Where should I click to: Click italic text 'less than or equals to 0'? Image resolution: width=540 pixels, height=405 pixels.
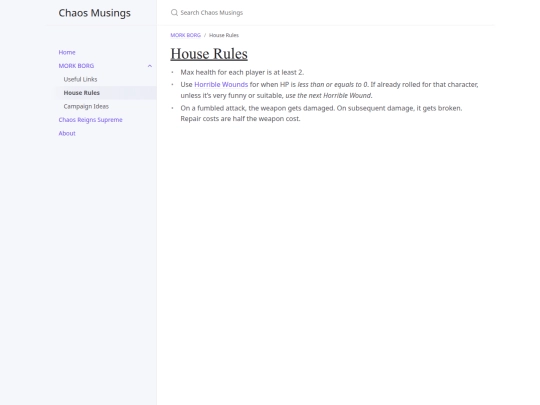pos(332,84)
